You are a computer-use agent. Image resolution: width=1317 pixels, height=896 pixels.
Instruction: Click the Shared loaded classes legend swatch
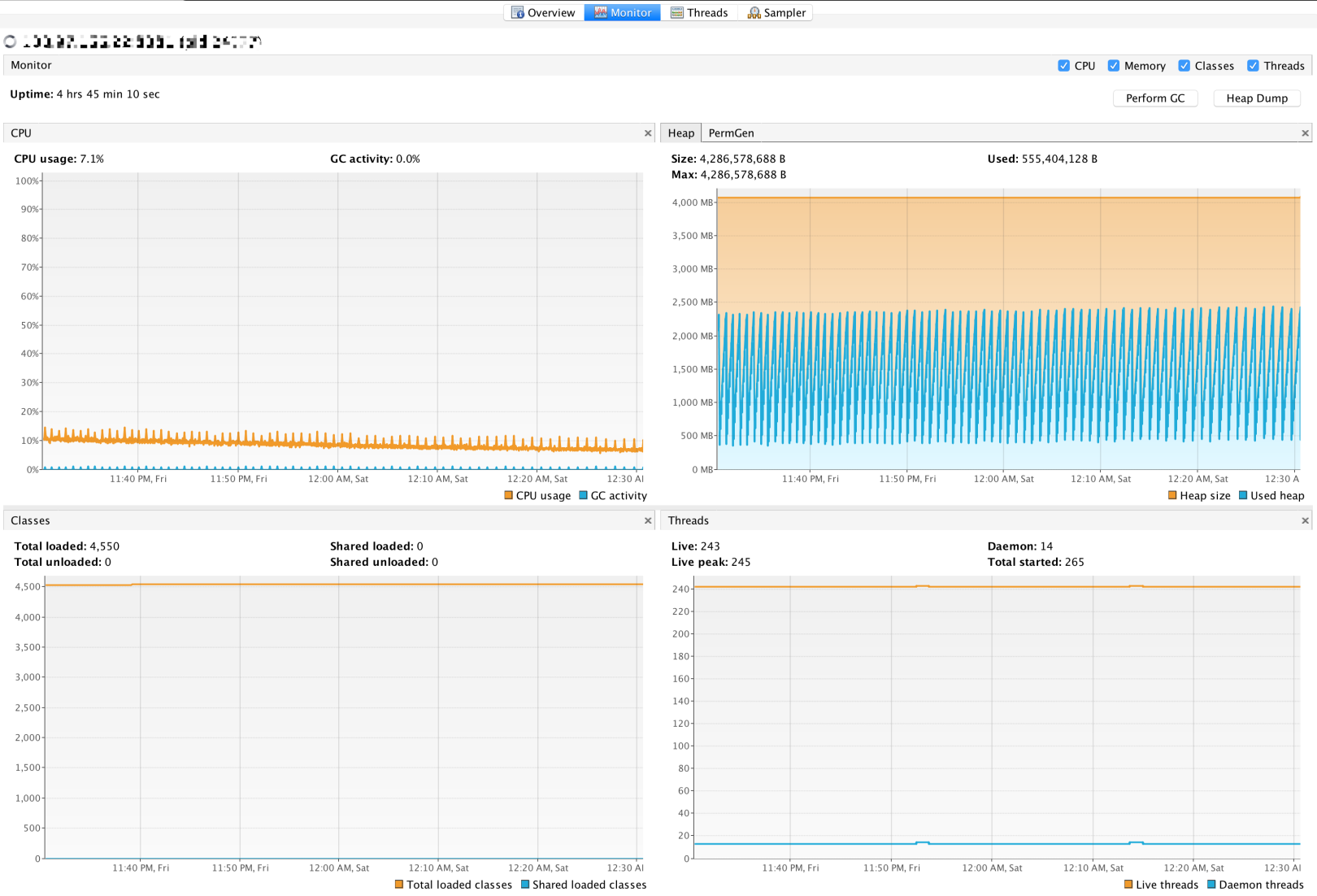click(x=525, y=885)
